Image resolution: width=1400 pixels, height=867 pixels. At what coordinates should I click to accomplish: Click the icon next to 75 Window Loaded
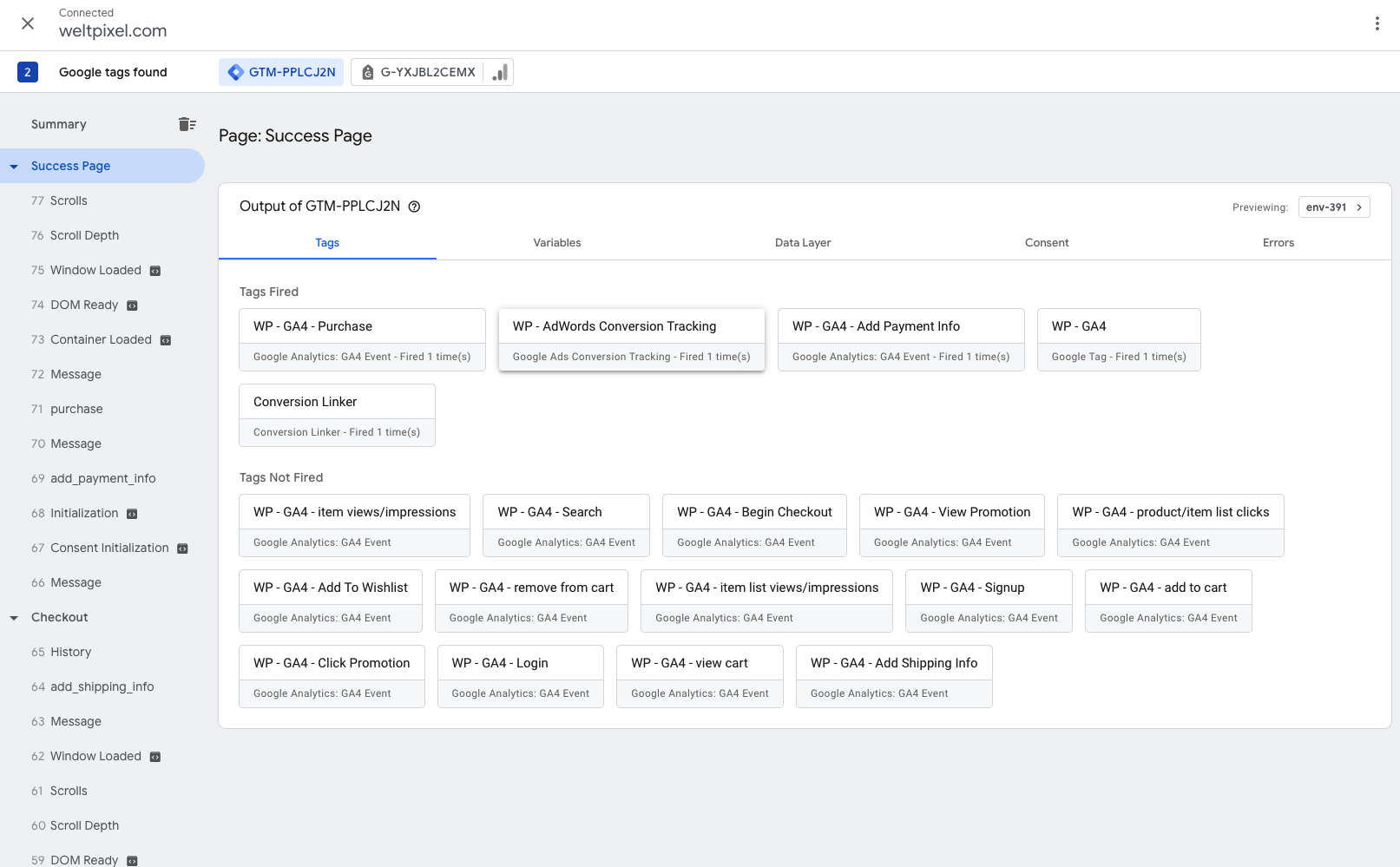[x=155, y=271]
